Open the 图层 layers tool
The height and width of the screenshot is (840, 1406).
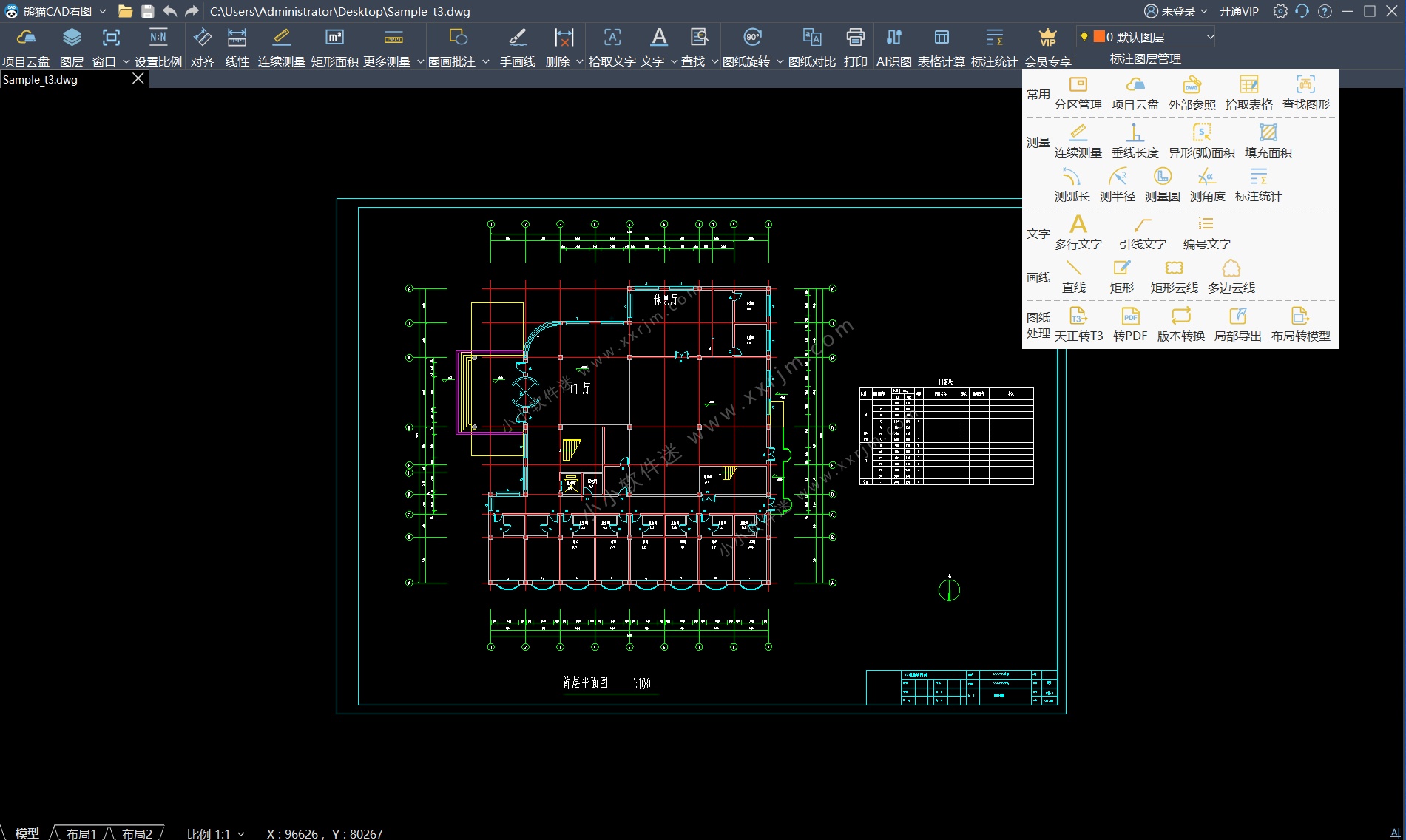click(72, 38)
